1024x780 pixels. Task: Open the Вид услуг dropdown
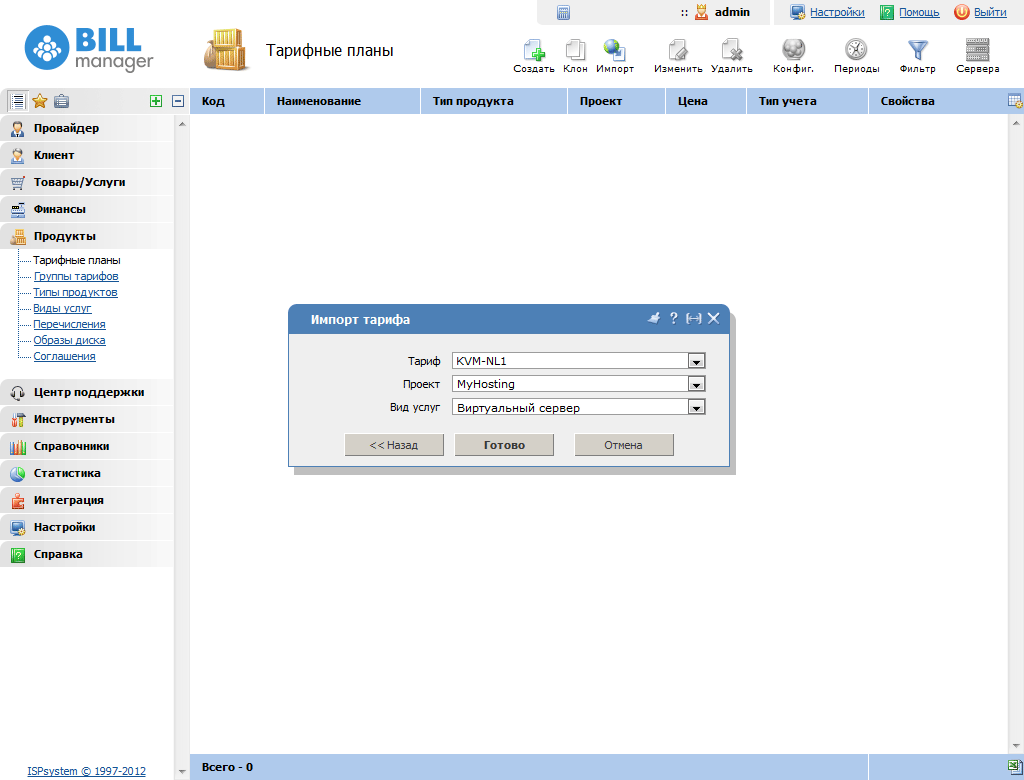pos(579,408)
